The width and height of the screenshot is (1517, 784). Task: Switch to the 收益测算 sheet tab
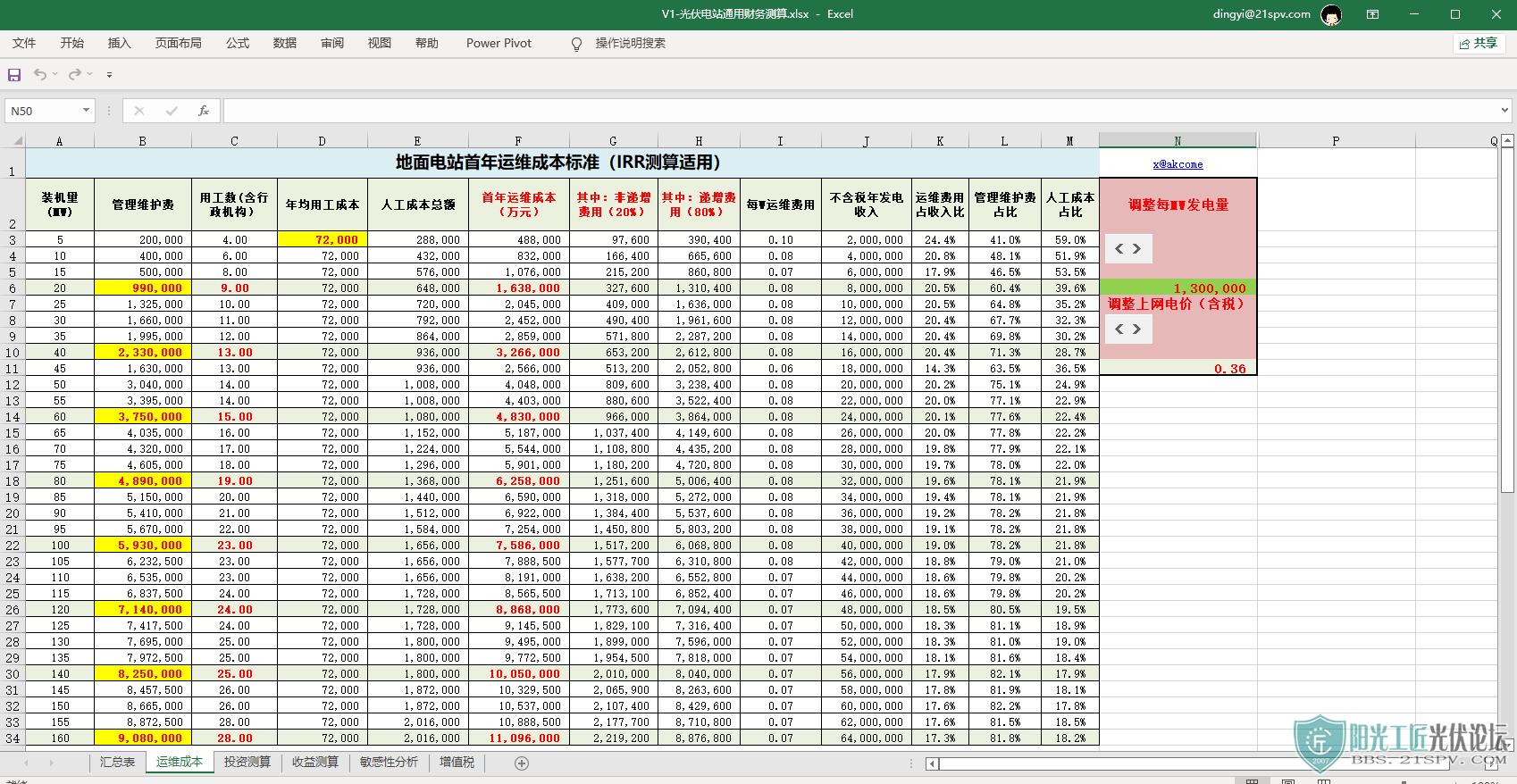(x=315, y=763)
